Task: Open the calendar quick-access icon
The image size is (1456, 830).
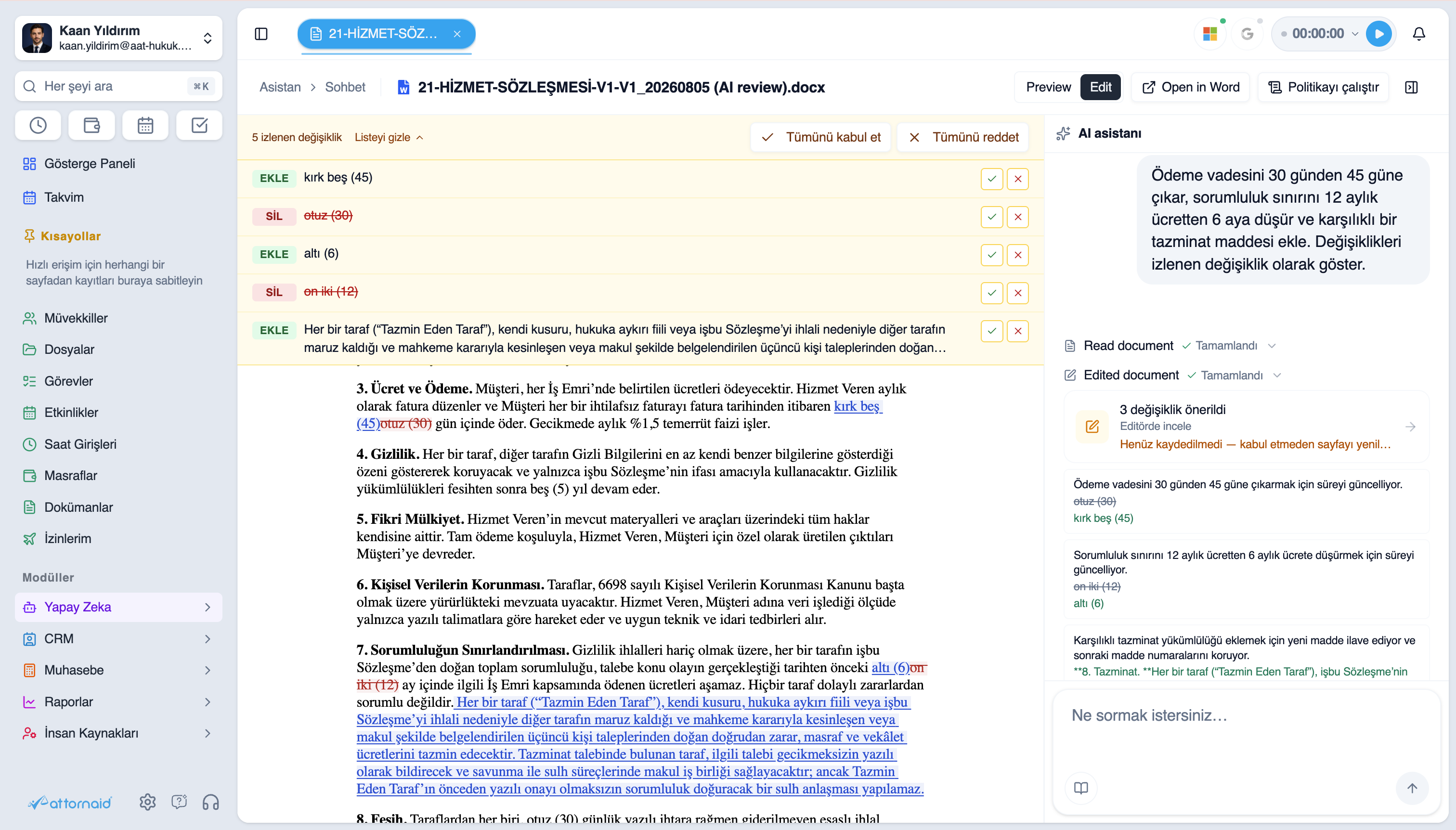Action: [x=145, y=125]
